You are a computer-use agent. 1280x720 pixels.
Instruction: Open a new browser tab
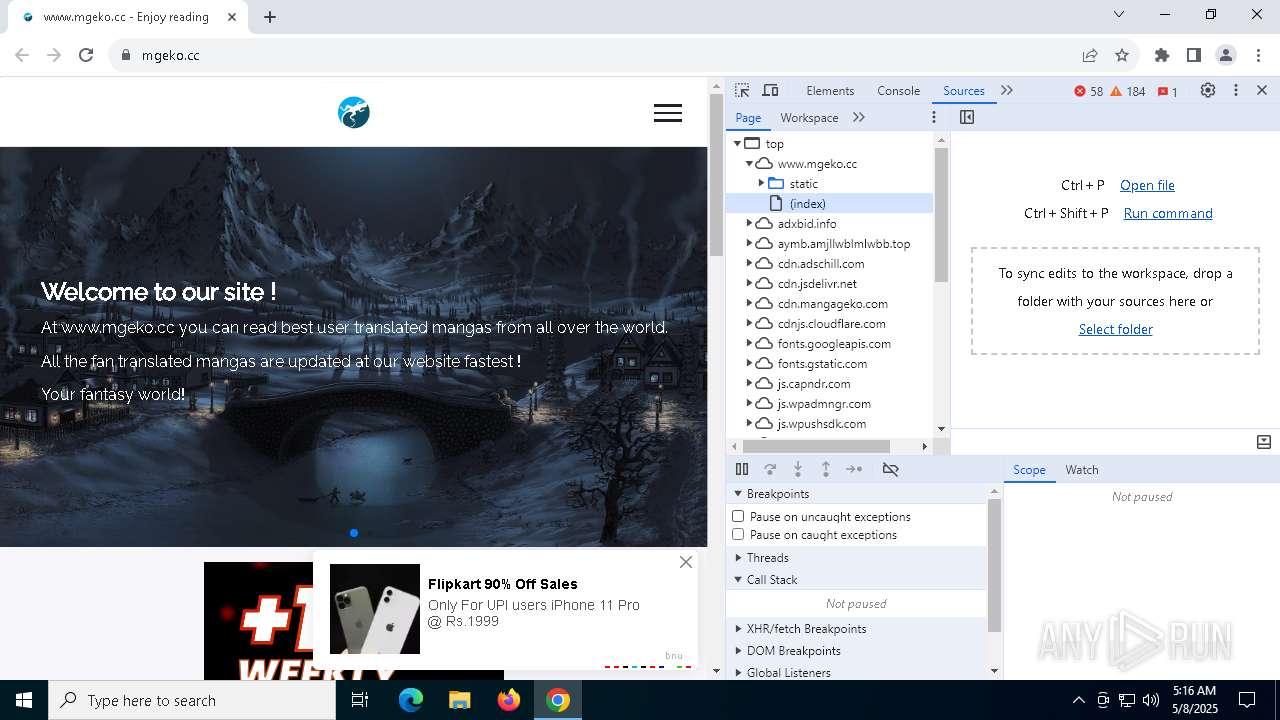coord(270,17)
